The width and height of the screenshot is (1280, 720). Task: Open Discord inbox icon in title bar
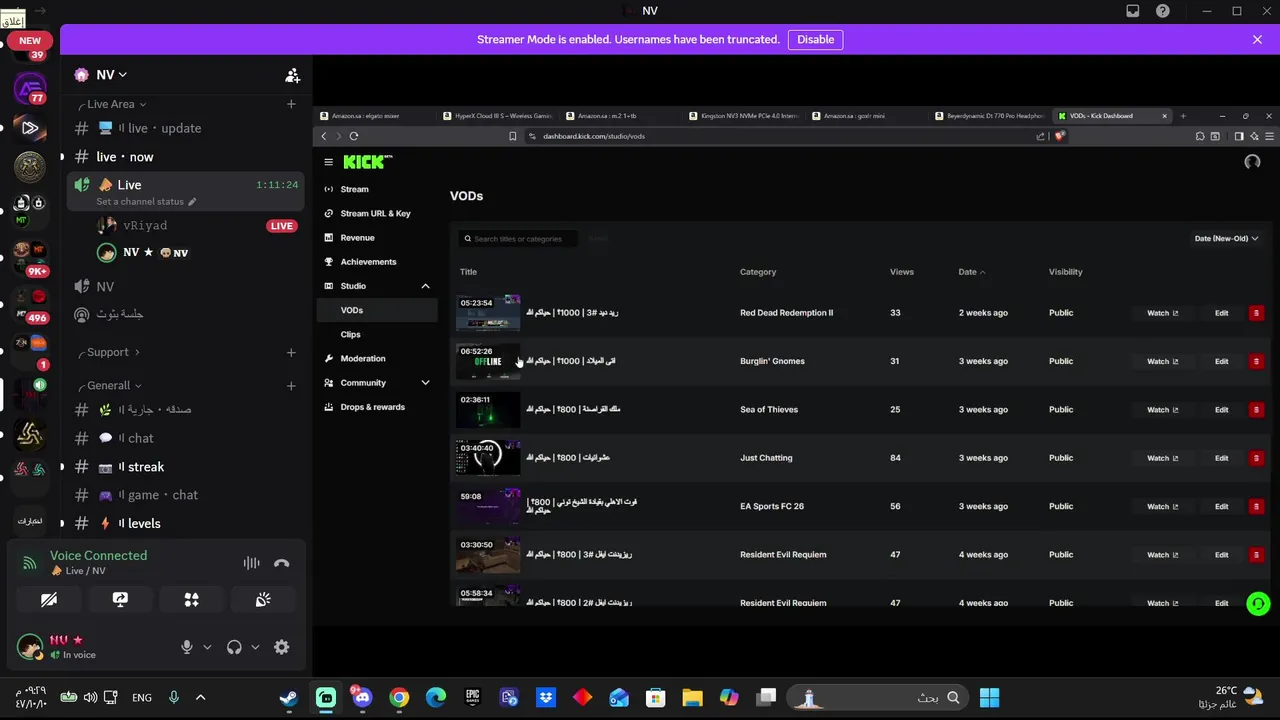pos(1133,11)
